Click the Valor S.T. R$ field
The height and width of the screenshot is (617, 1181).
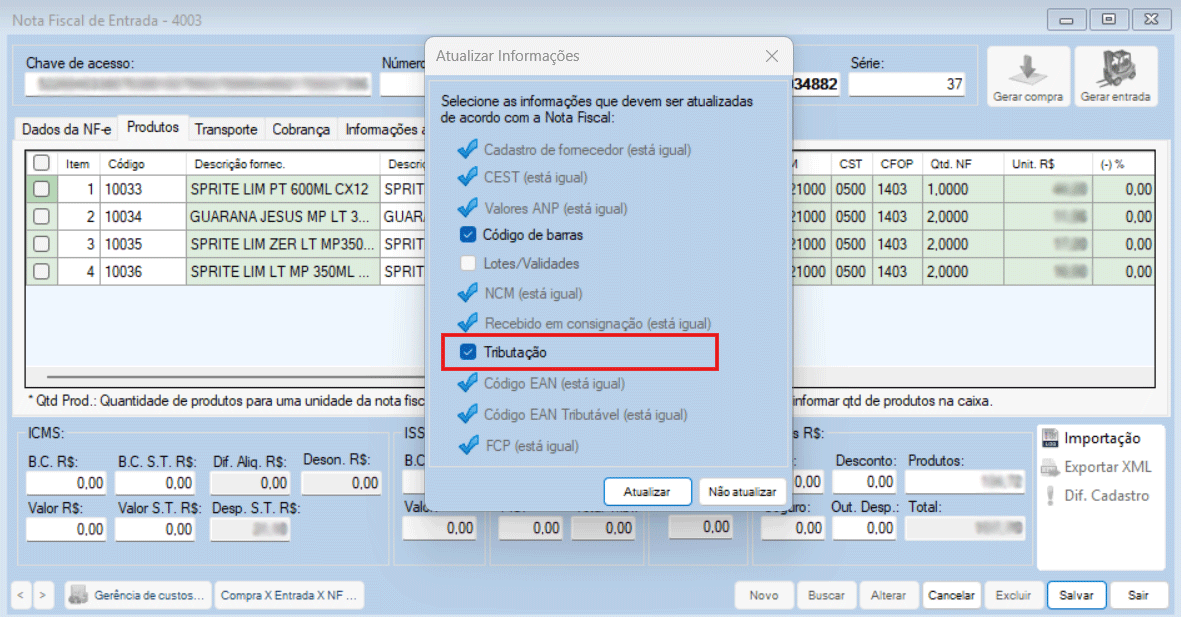(x=155, y=530)
